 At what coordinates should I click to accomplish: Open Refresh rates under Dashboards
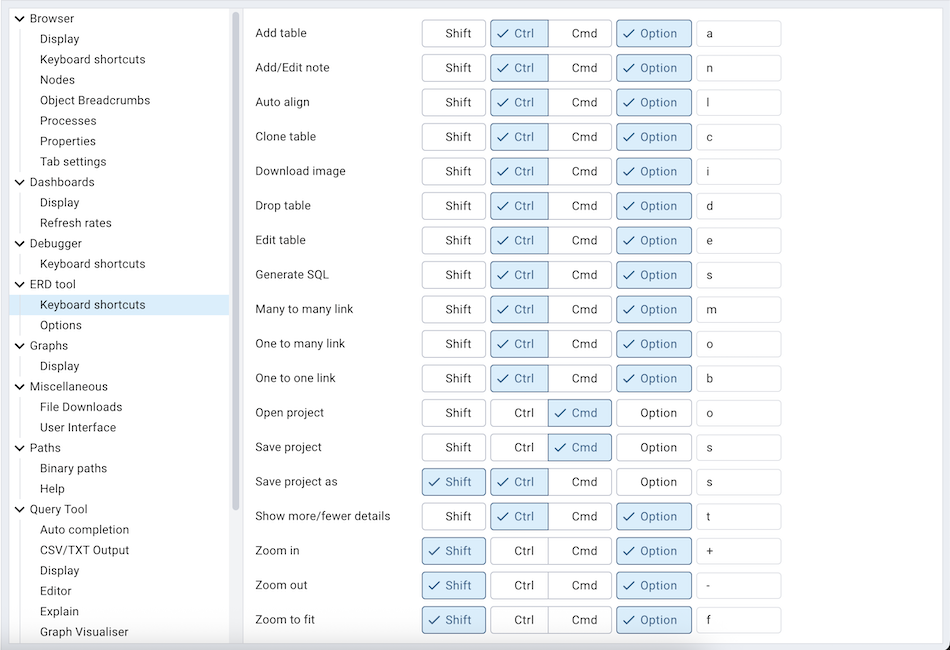point(76,222)
